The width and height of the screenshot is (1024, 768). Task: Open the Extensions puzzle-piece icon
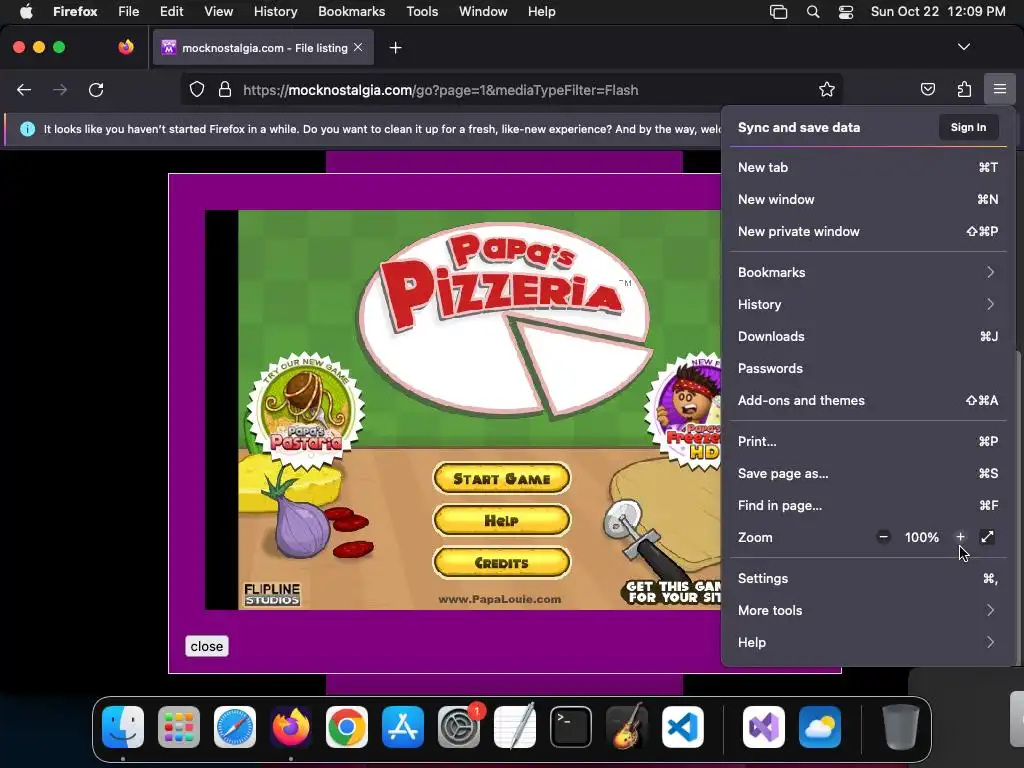coord(964,89)
